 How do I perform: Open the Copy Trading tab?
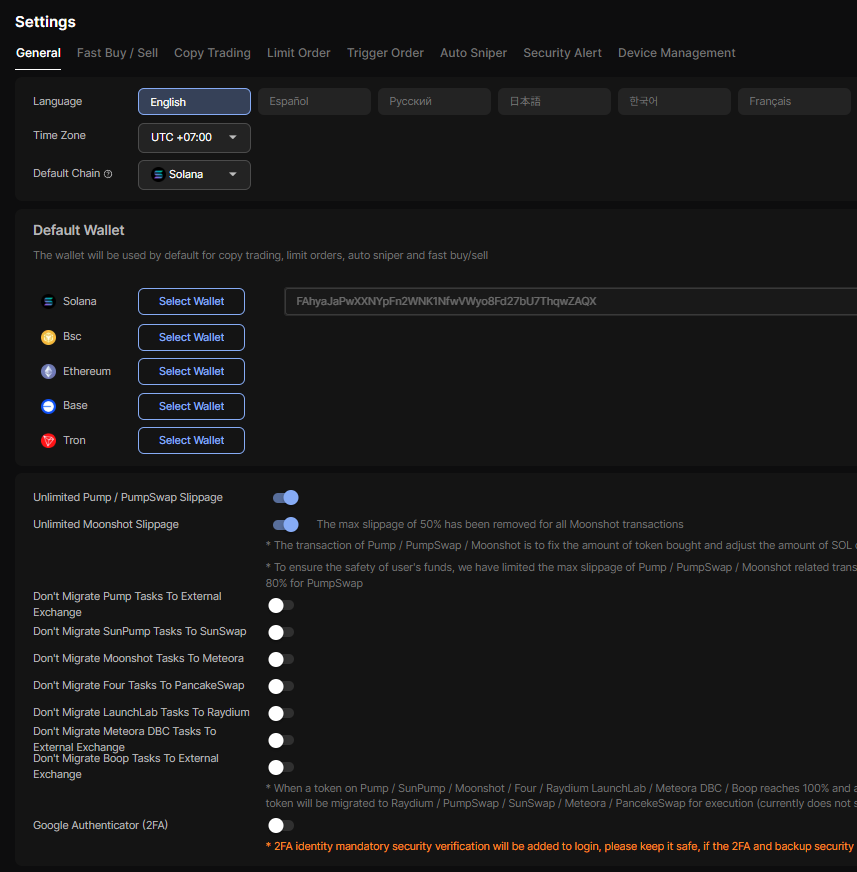pos(212,53)
